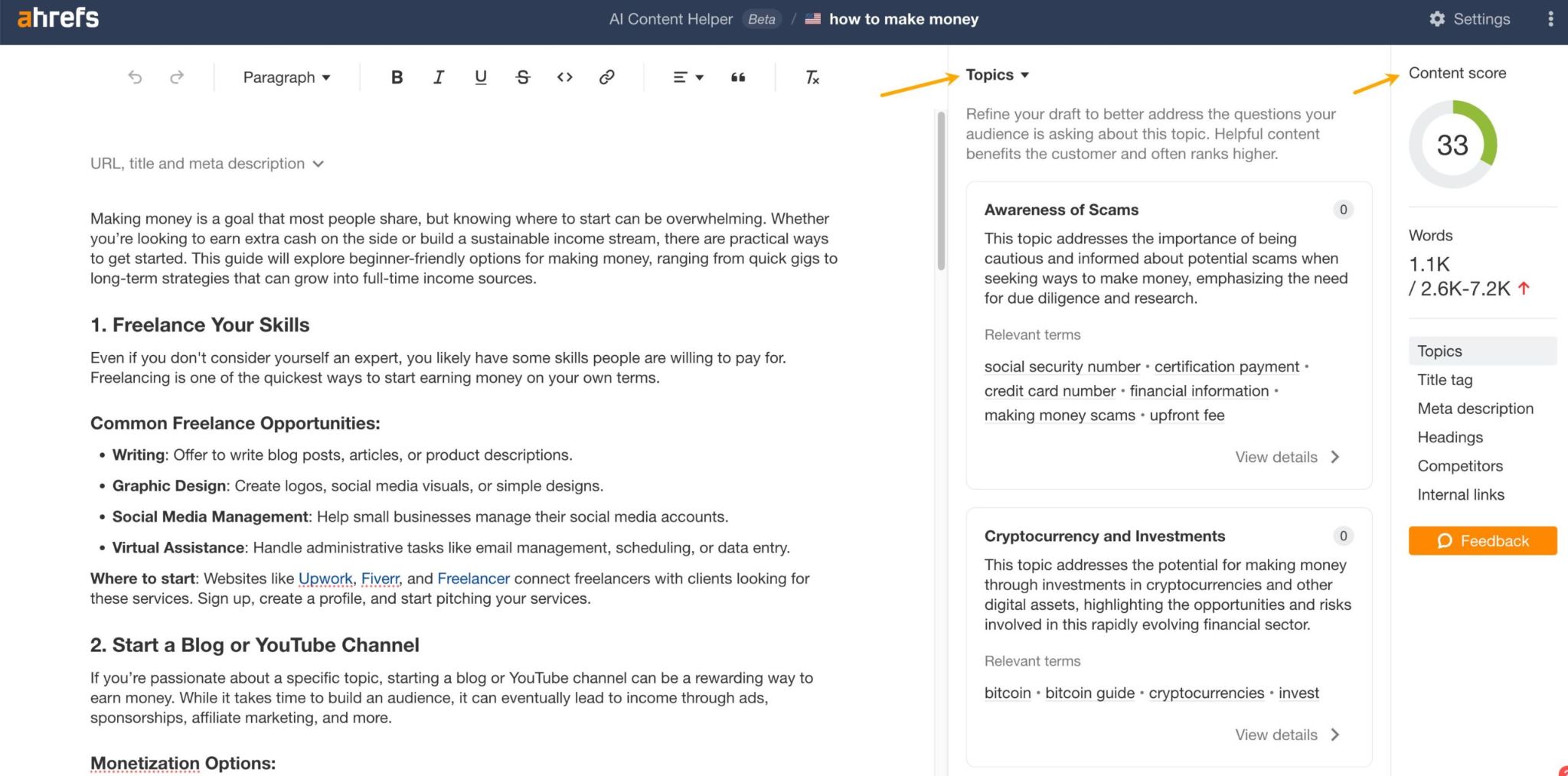This screenshot has height=776, width=1568.
Task: Switch to the Headings section in the sidebar
Action: [x=1449, y=437]
